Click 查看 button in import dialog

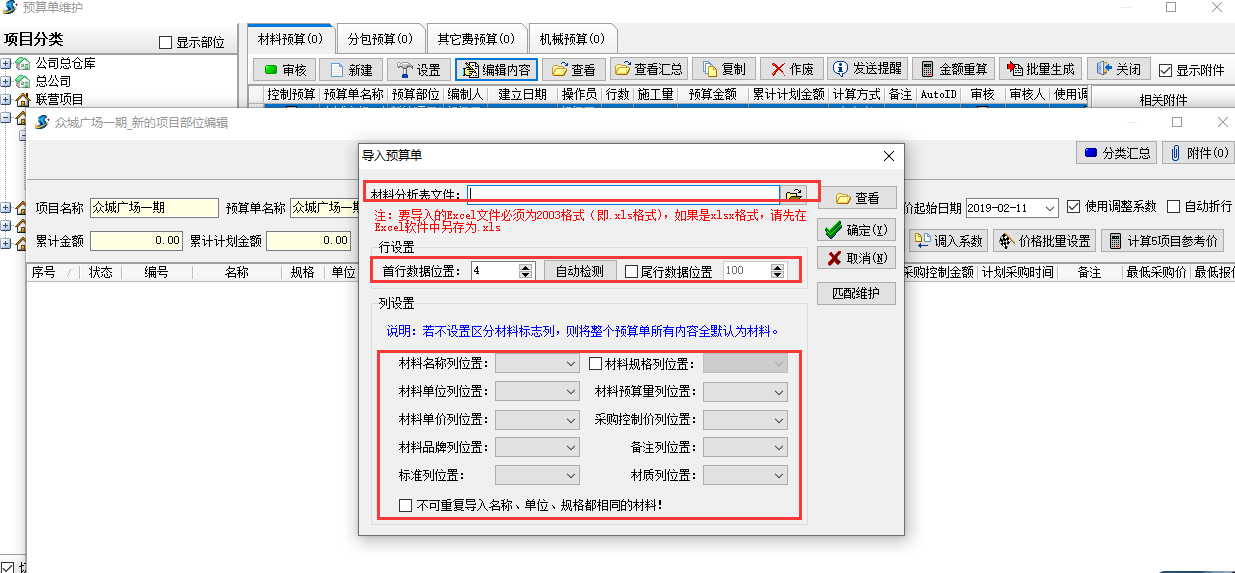[x=857, y=198]
